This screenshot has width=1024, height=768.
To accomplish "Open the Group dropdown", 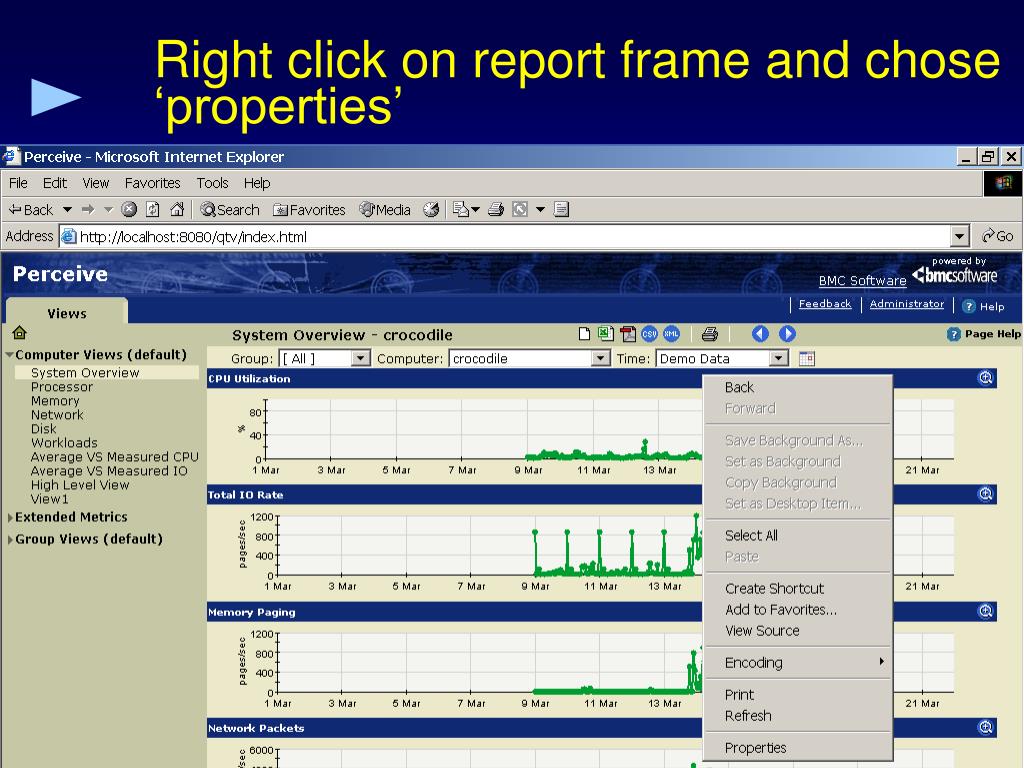I will tap(325, 359).
